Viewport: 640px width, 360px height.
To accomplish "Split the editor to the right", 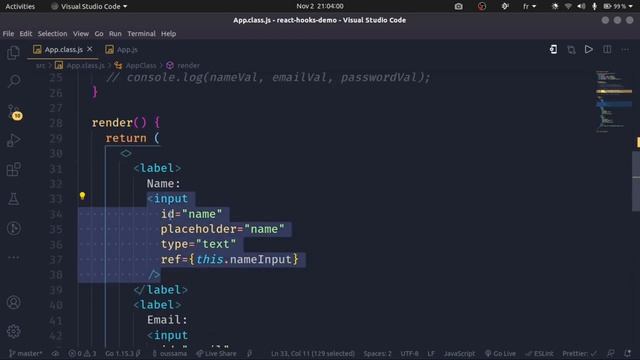I will point(607,49).
